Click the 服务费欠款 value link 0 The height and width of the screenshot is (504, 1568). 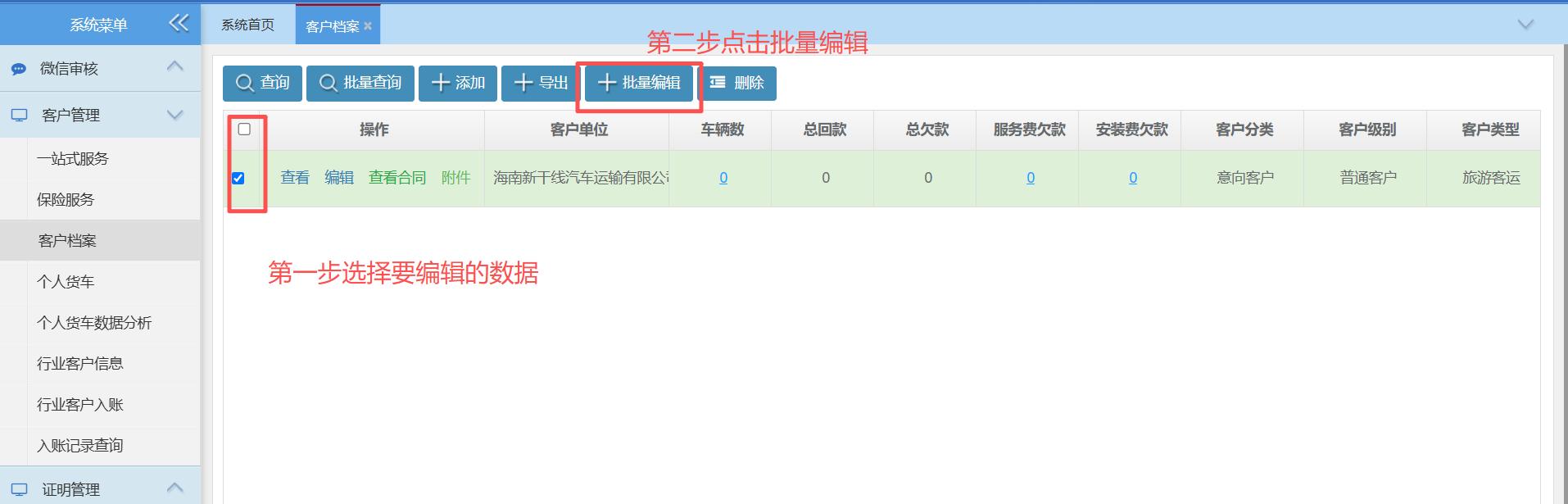(x=1031, y=178)
